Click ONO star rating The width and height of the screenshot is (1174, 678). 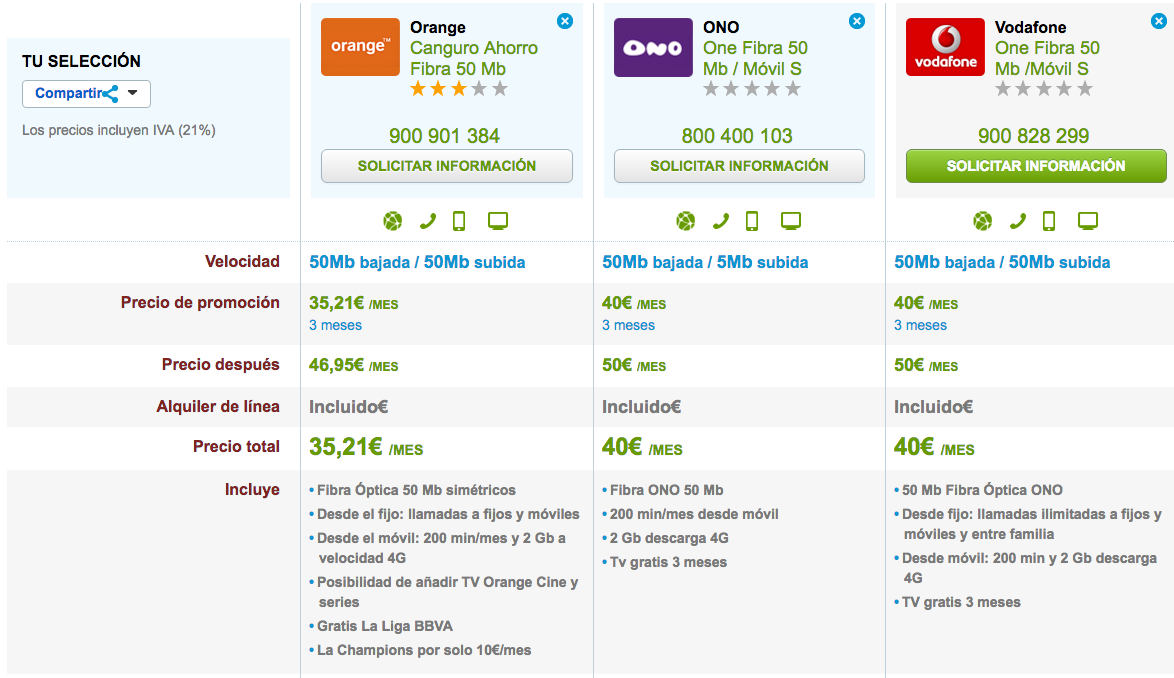click(752, 89)
